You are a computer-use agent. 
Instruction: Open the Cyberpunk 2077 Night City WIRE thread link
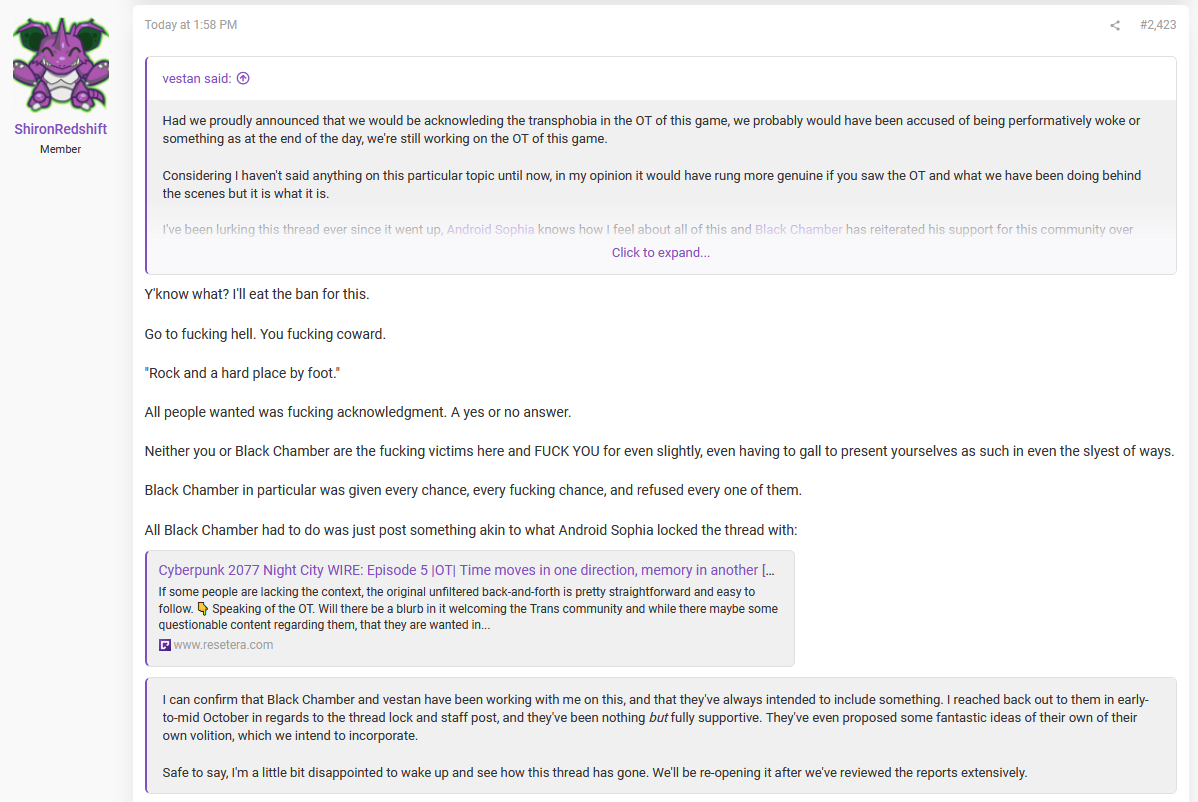[x=466, y=570]
